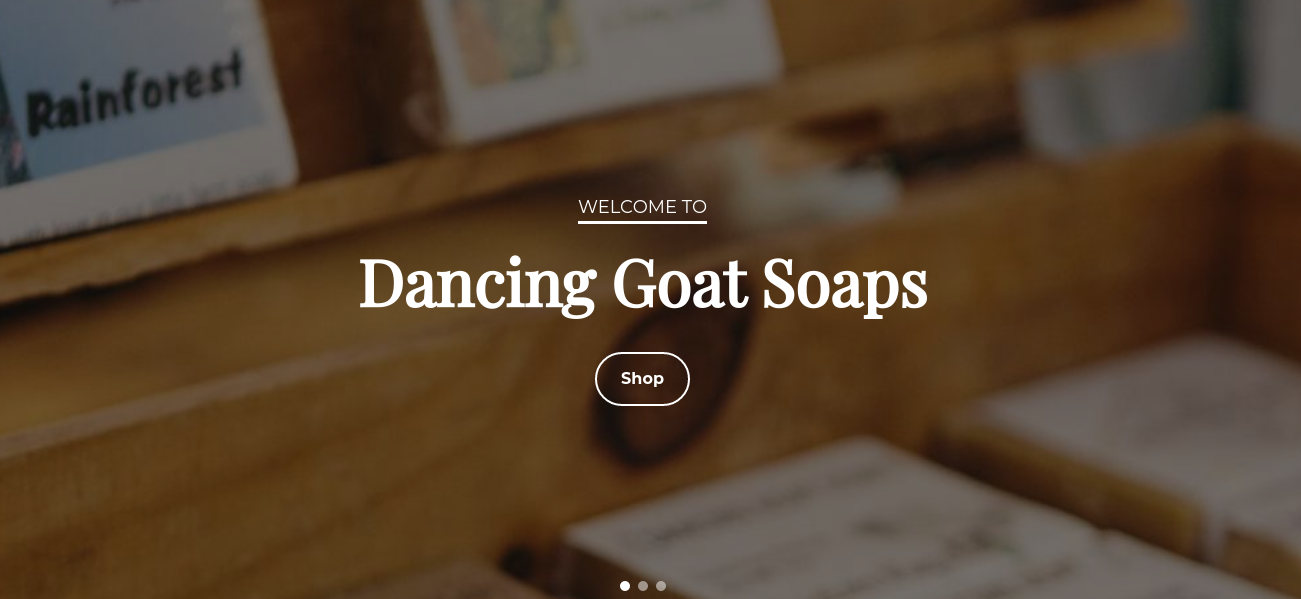Click the word Rainforest on the card
1301x599 pixels.
[135, 93]
